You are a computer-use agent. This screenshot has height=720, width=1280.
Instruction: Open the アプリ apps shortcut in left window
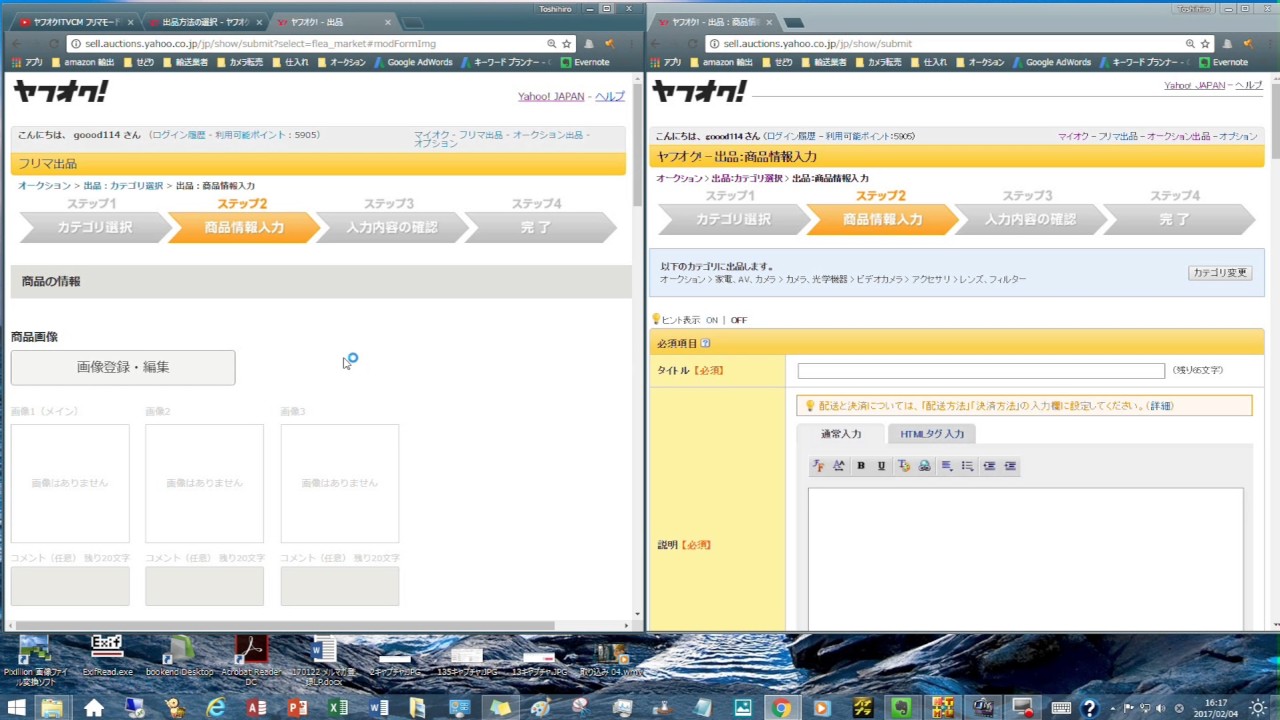click(x=27, y=62)
